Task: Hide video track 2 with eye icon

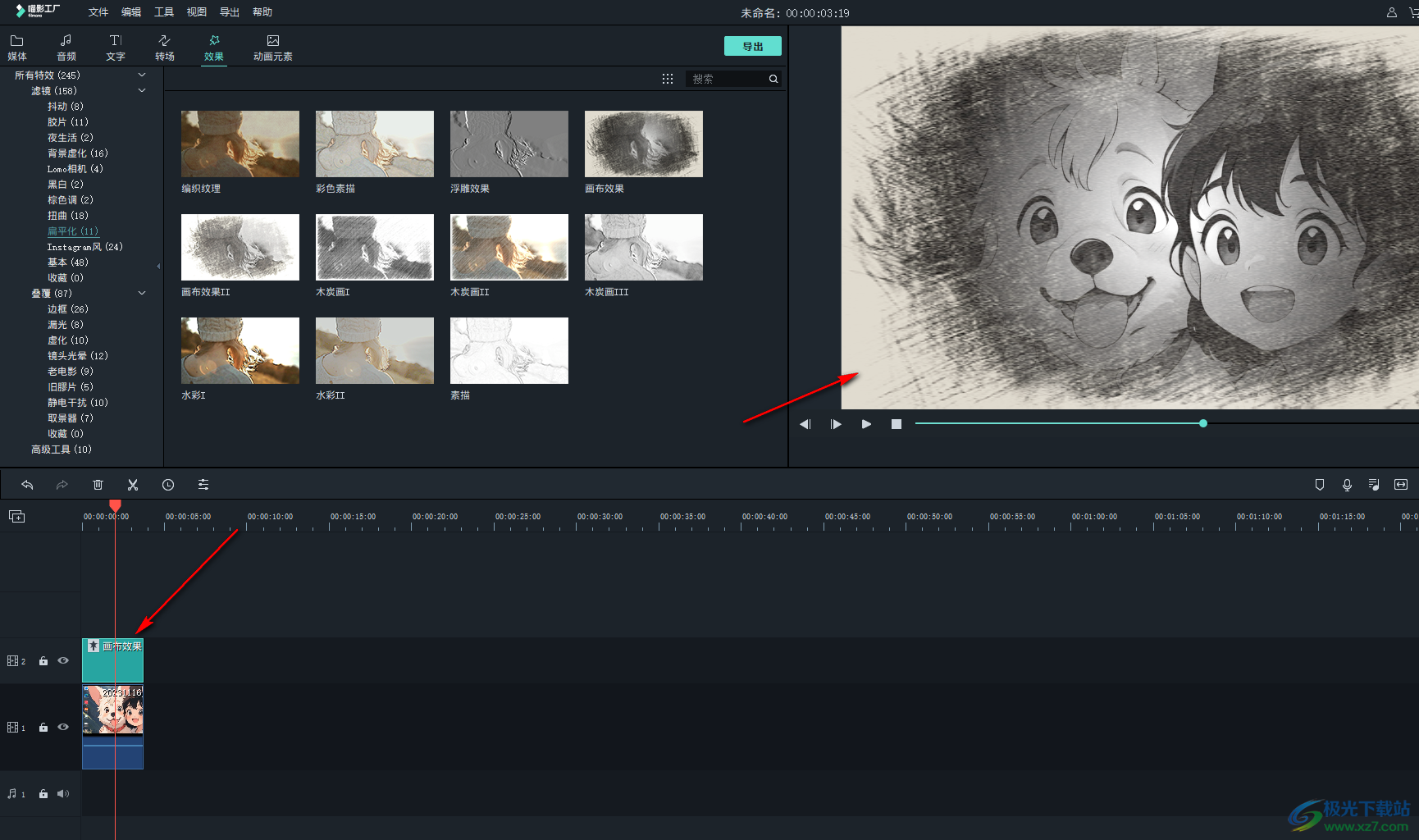Action: (x=63, y=660)
